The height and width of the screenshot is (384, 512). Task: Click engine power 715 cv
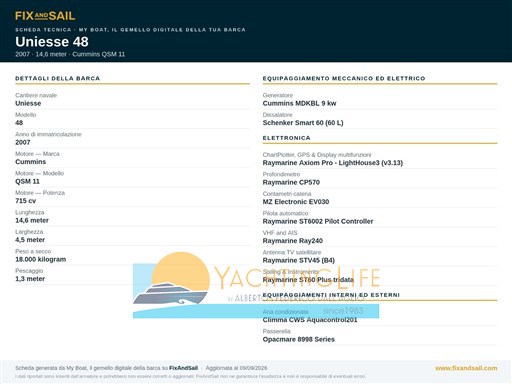tap(25, 201)
